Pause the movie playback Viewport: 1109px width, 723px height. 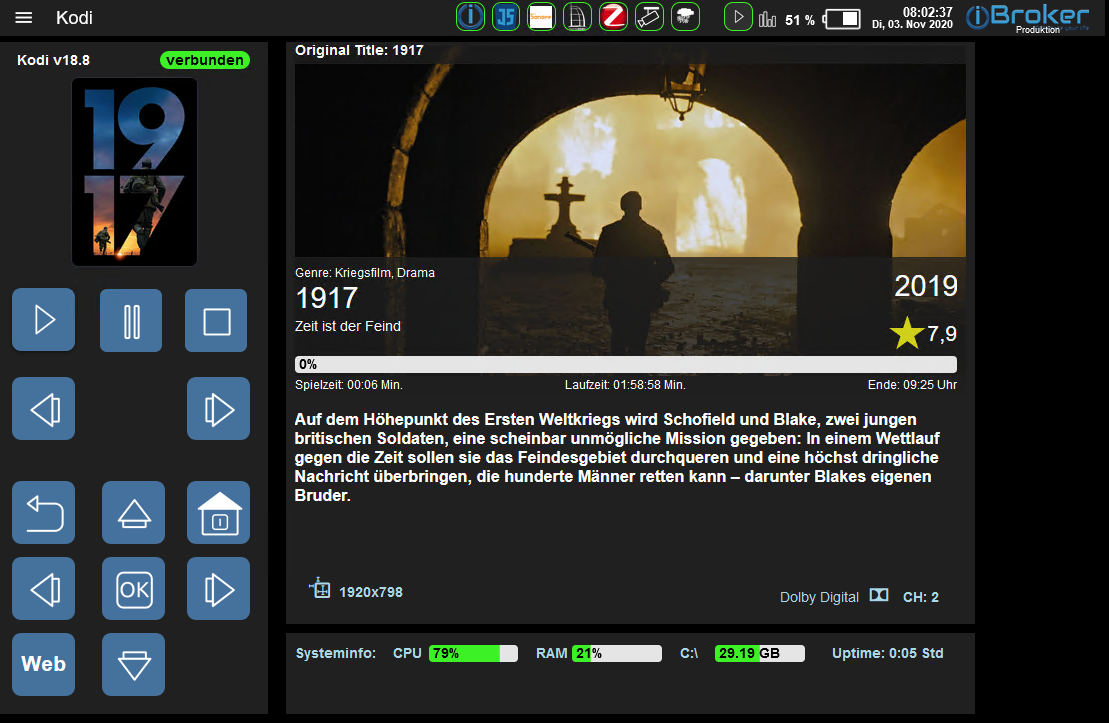(131, 320)
